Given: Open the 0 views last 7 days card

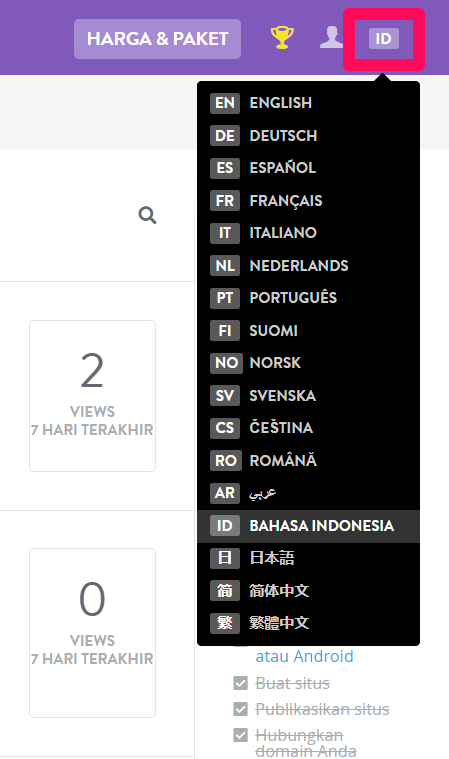Looking at the screenshot, I should coord(92,633).
